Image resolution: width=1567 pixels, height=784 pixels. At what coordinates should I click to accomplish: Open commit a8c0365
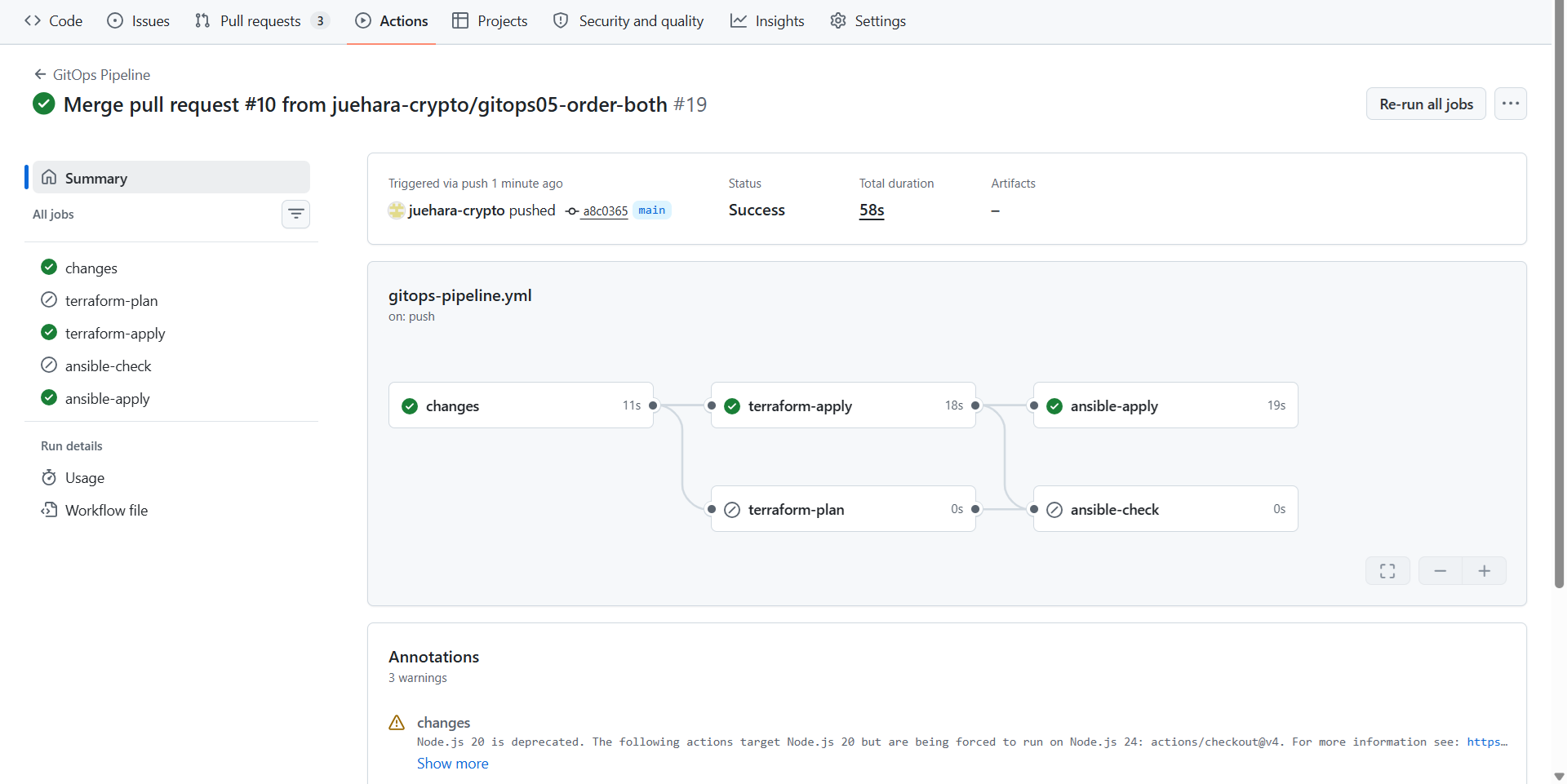[x=605, y=211]
